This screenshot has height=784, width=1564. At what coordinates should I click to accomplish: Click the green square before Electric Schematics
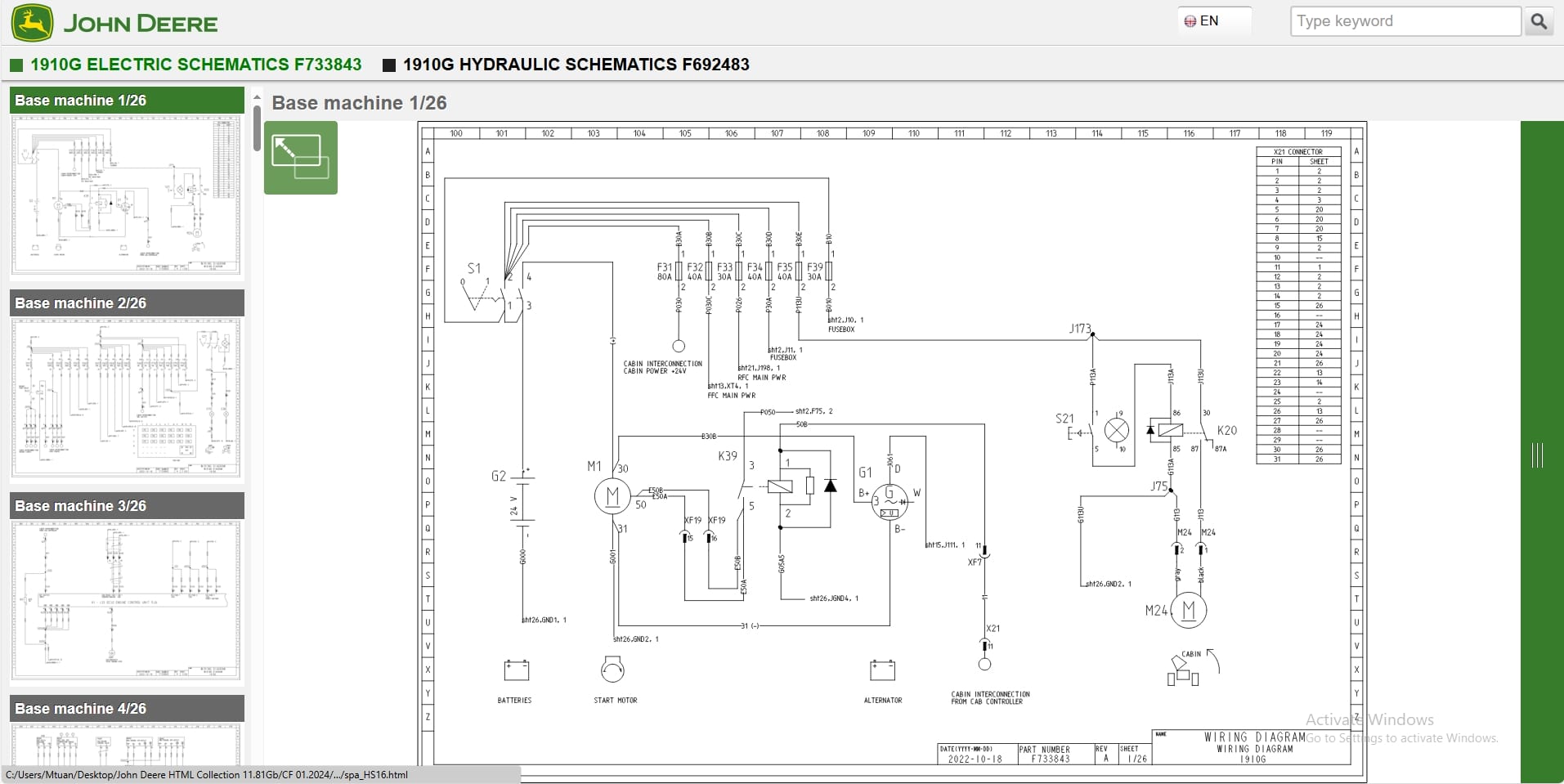(16, 65)
